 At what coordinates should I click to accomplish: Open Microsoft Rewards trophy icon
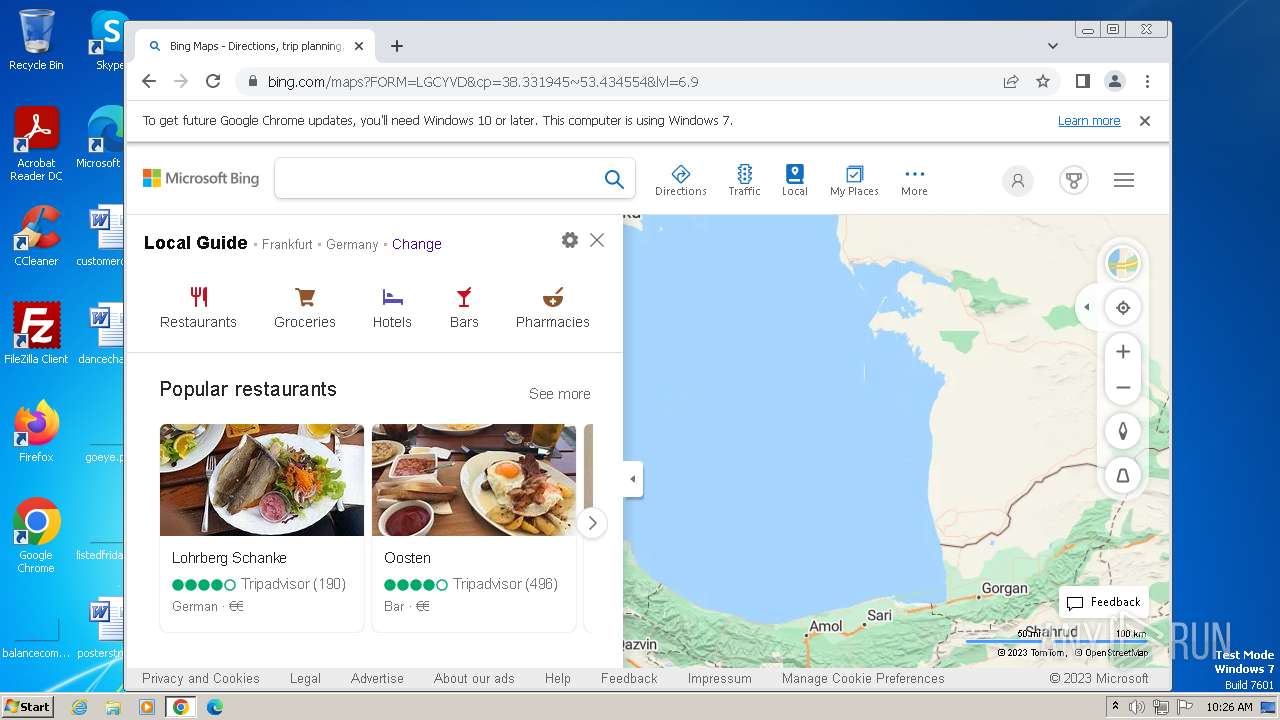pos(1074,180)
